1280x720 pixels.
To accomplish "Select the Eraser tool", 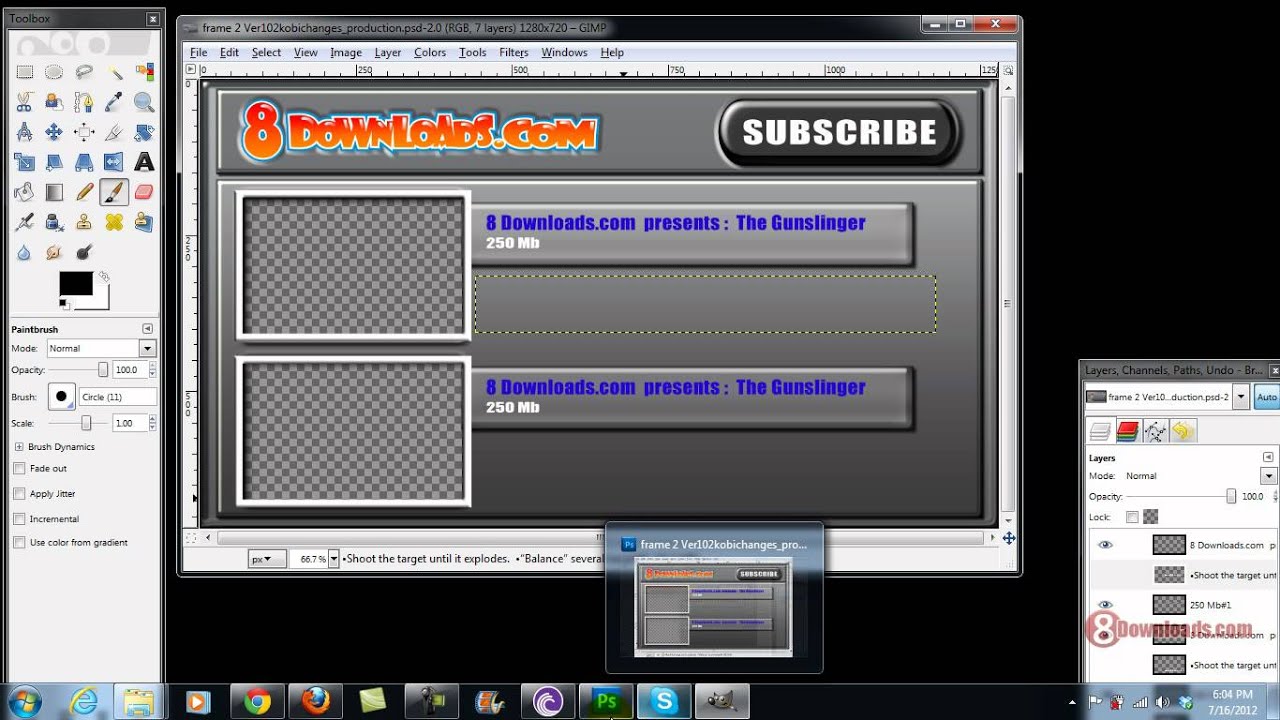I will 144,192.
